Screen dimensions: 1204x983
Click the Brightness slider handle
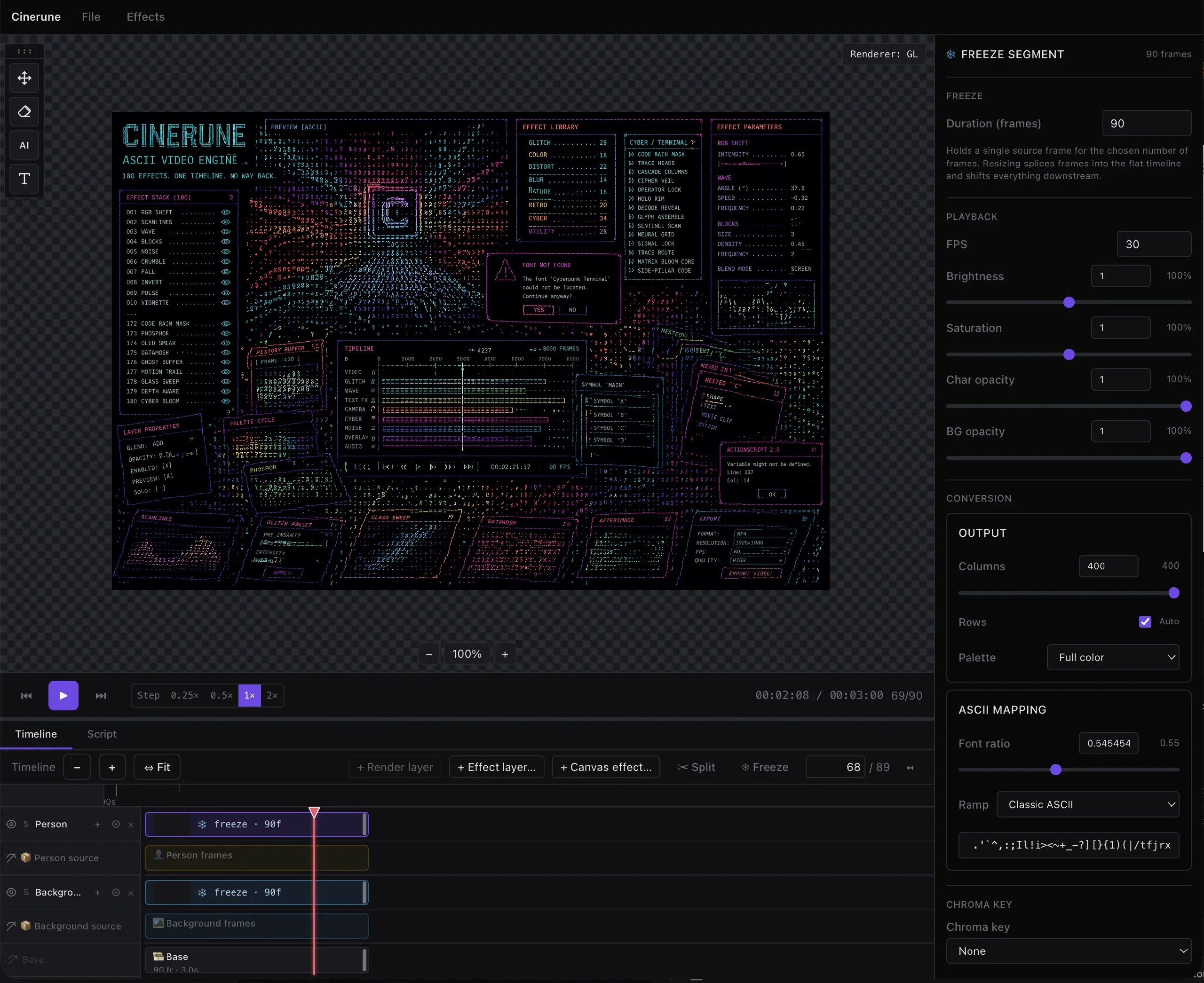pyautogui.click(x=1069, y=302)
